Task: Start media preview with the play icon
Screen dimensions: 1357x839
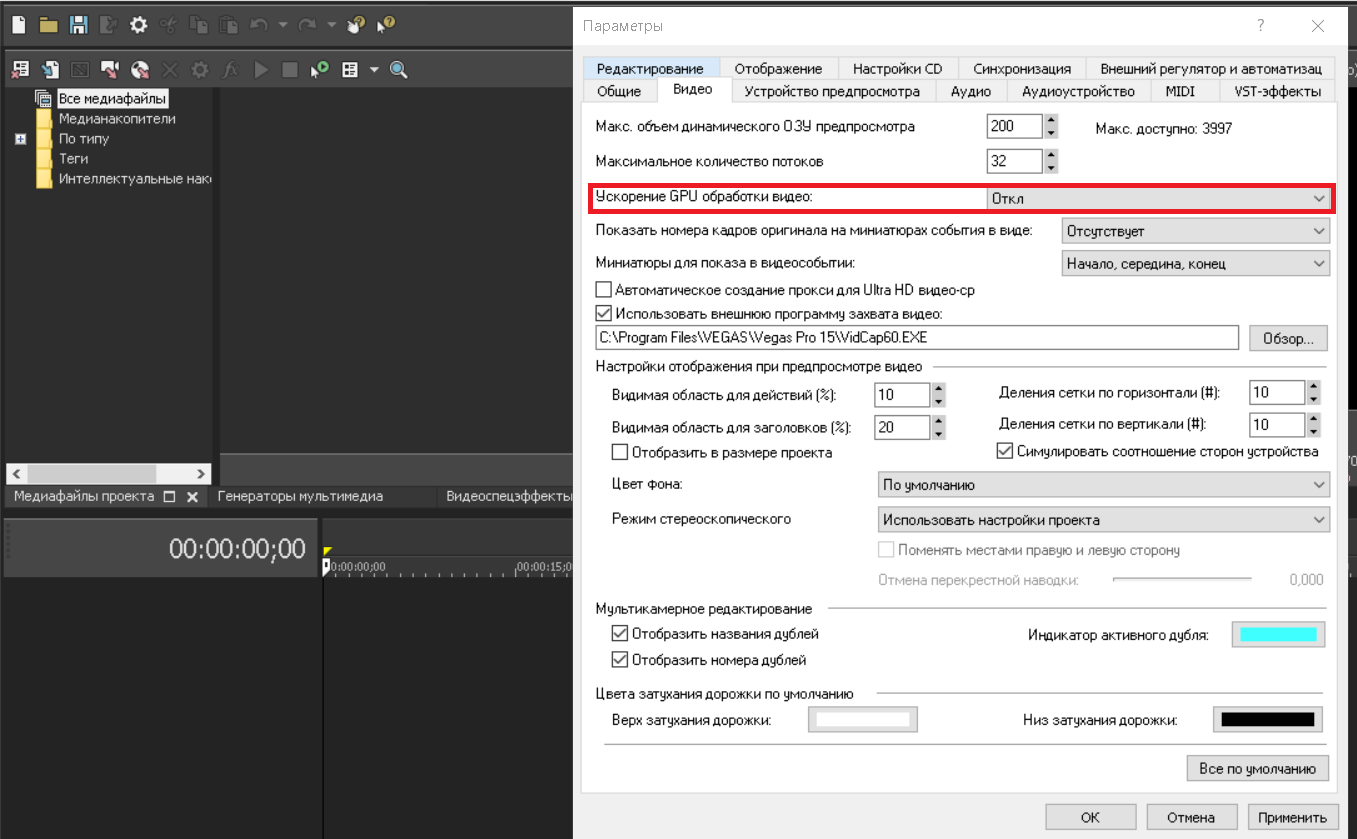Action: (260, 70)
